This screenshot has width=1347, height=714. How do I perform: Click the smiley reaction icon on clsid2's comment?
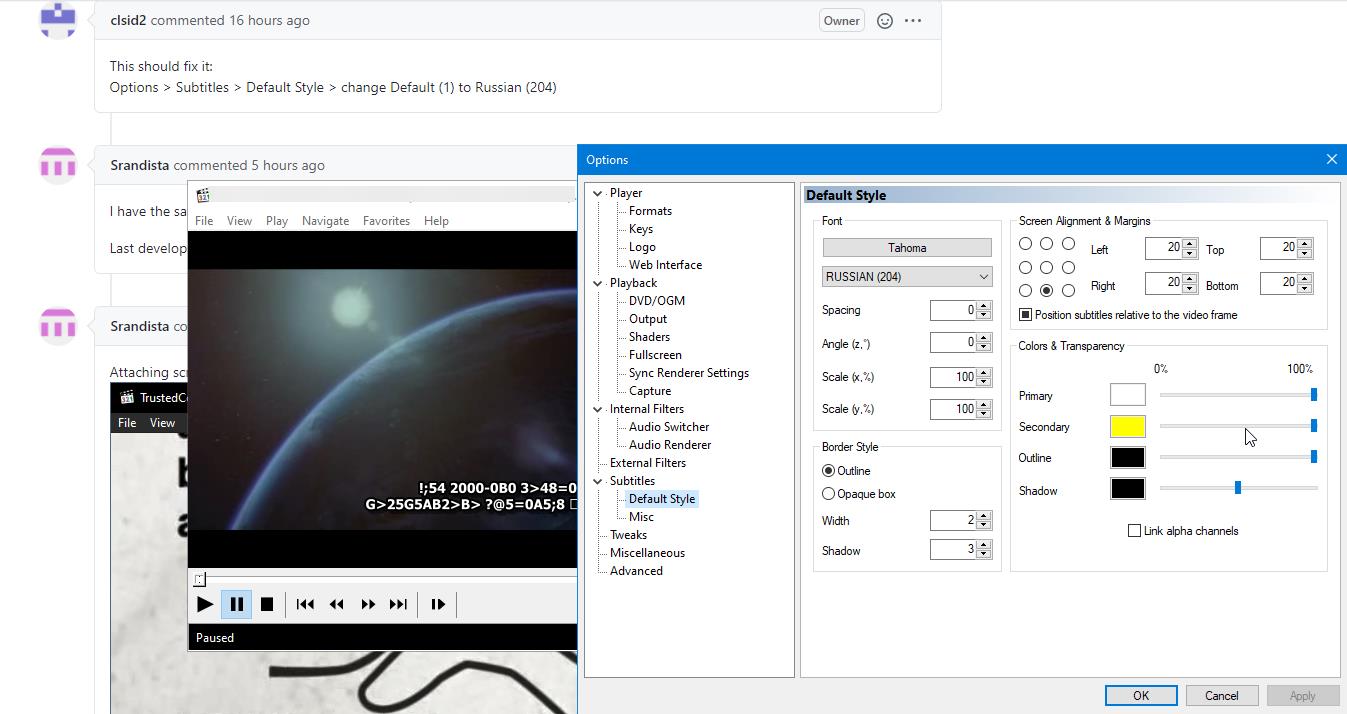pyautogui.click(x=883, y=20)
